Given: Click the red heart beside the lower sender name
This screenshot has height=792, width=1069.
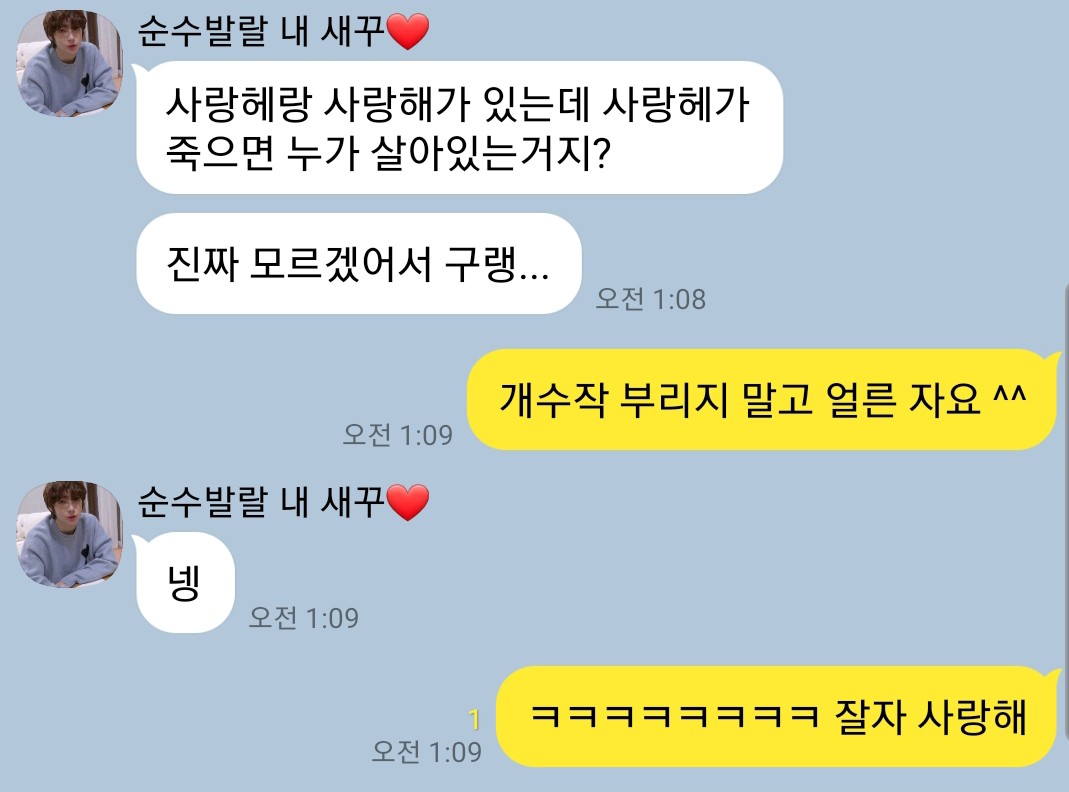Looking at the screenshot, I should [408, 503].
